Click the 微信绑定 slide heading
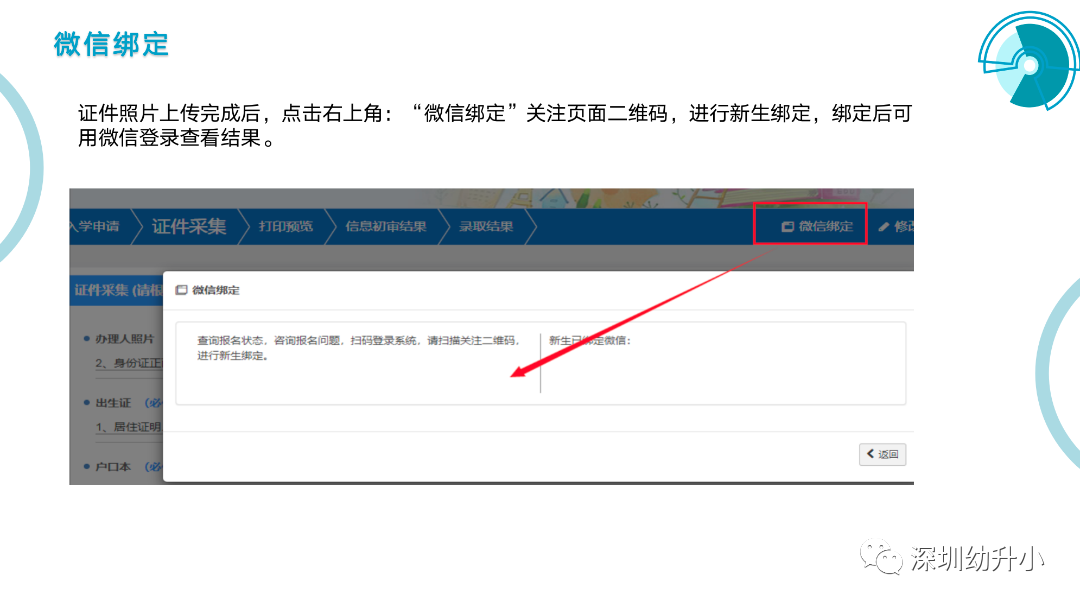This screenshot has height=607, width=1080. 111,44
